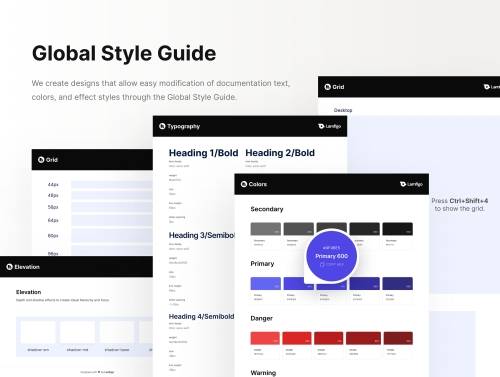This screenshot has width=500, height=377.
Task: Select the fourth Secondary dark swatch
Action: pos(364,229)
